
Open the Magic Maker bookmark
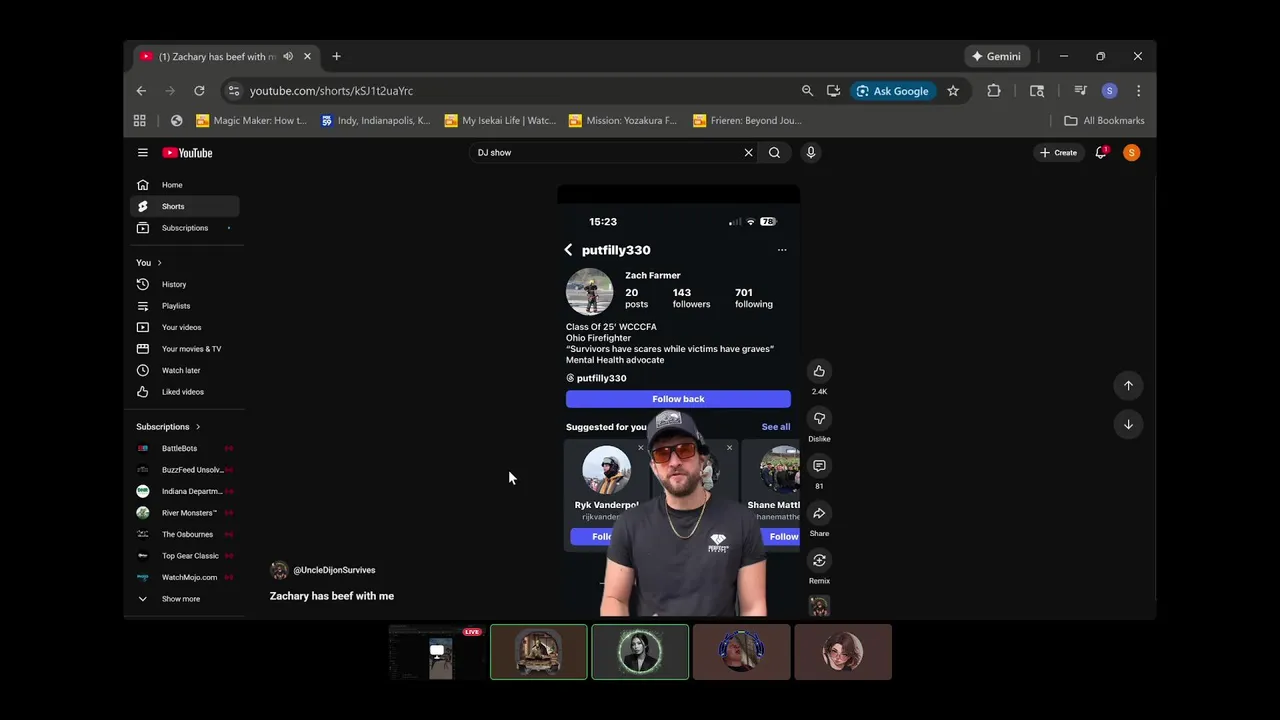[252, 121]
